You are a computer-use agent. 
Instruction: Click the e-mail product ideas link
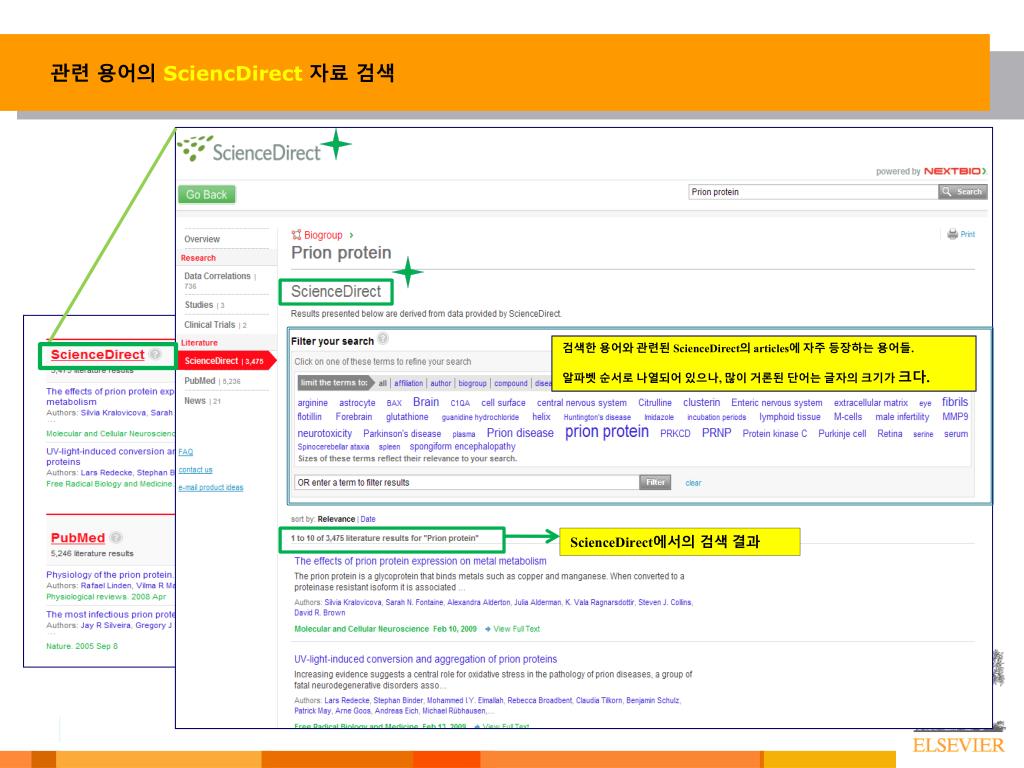pos(211,487)
